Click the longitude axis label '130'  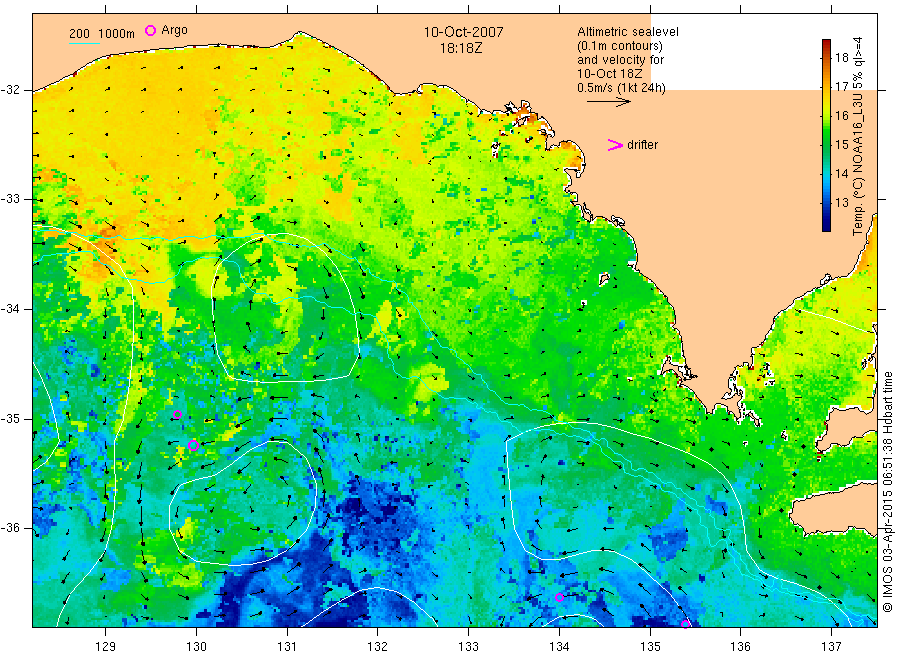coord(196,647)
